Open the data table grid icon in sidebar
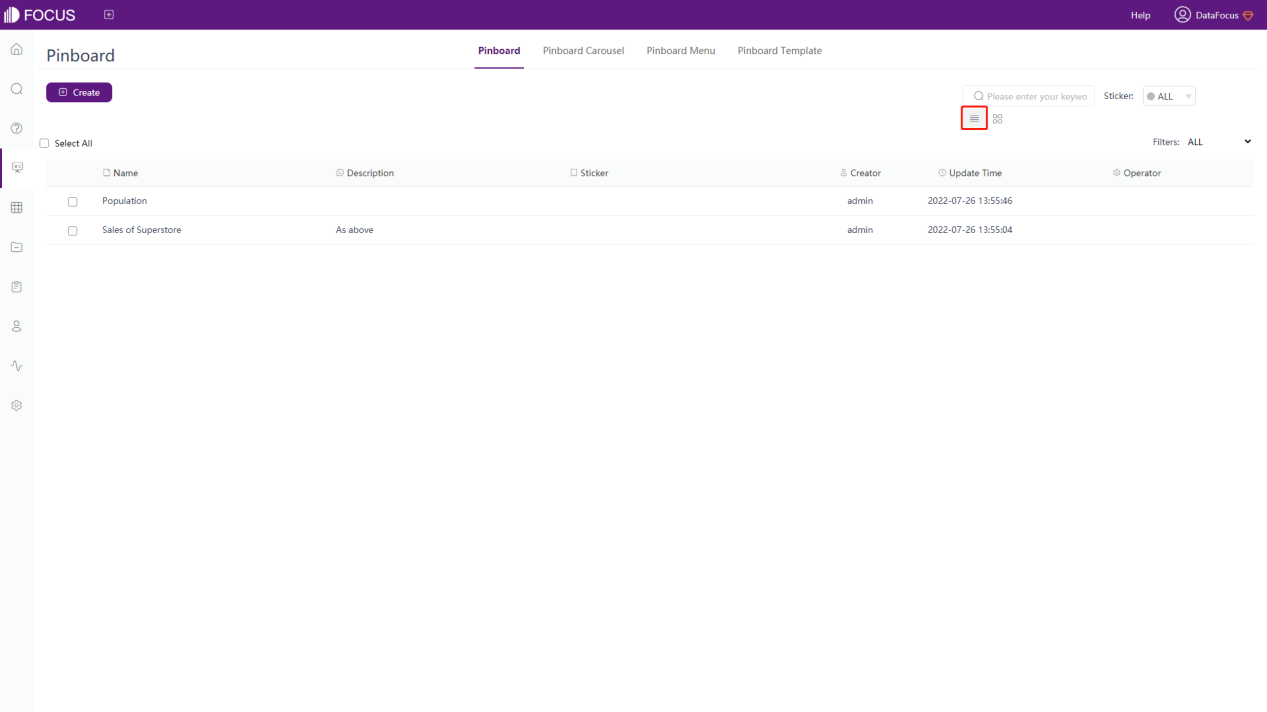This screenshot has width=1267, height=712. point(16,208)
